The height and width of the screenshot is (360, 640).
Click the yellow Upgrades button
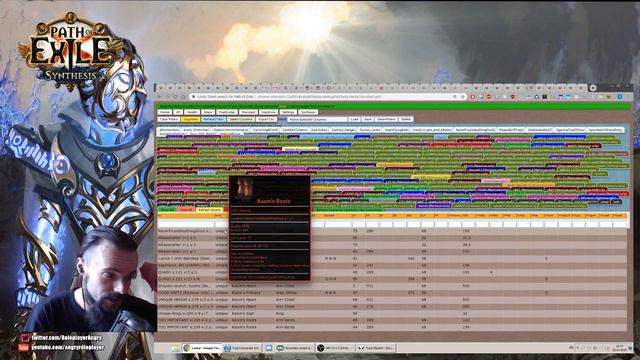click(191, 119)
